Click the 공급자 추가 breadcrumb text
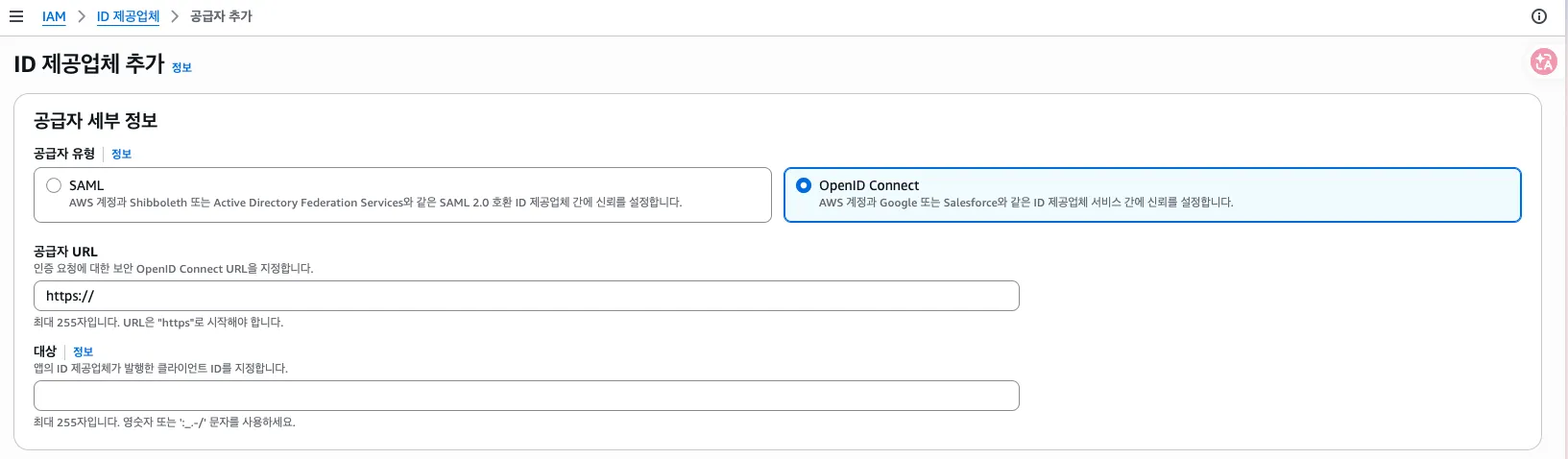 pyautogui.click(x=221, y=16)
